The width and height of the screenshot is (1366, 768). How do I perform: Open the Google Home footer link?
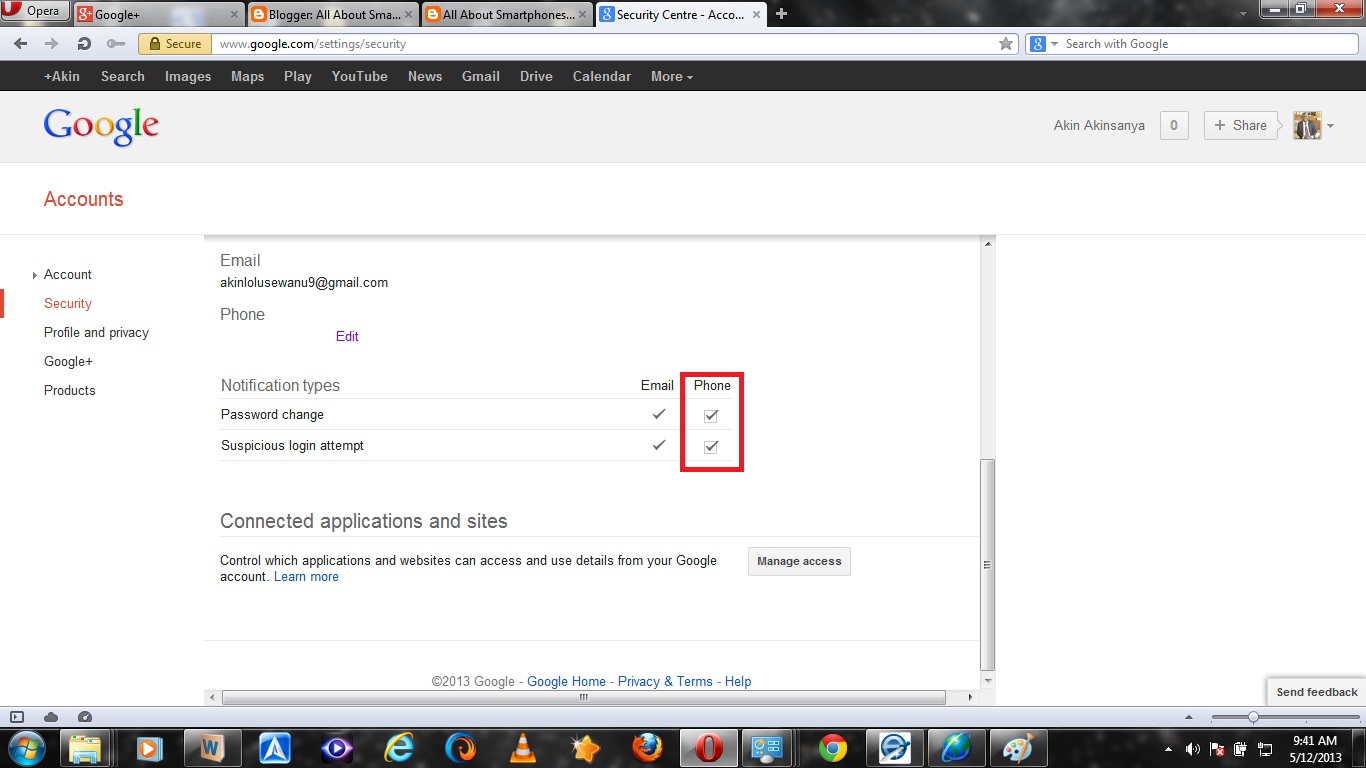click(566, 681)
